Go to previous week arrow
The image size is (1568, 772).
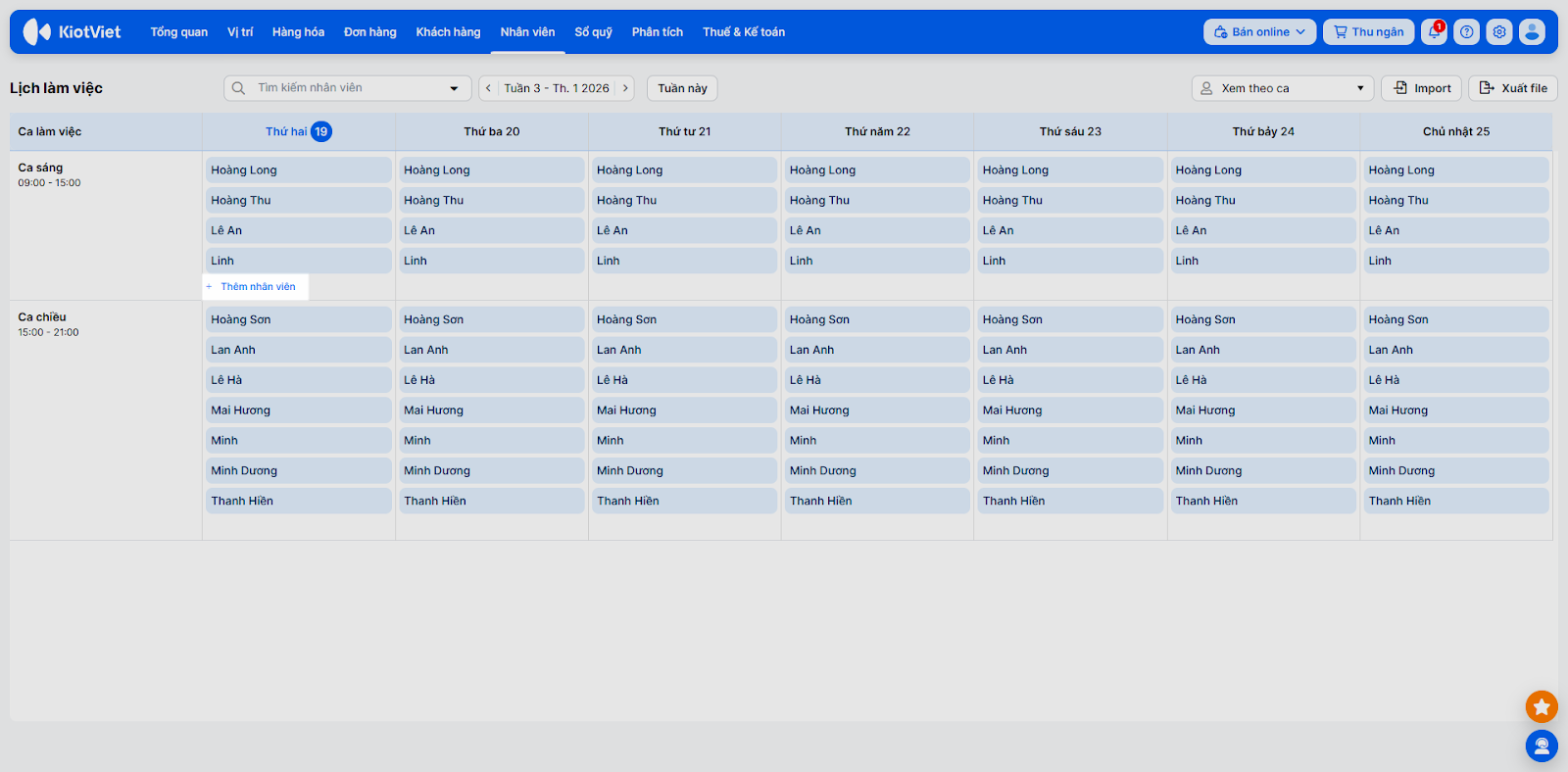pos(488,88)
